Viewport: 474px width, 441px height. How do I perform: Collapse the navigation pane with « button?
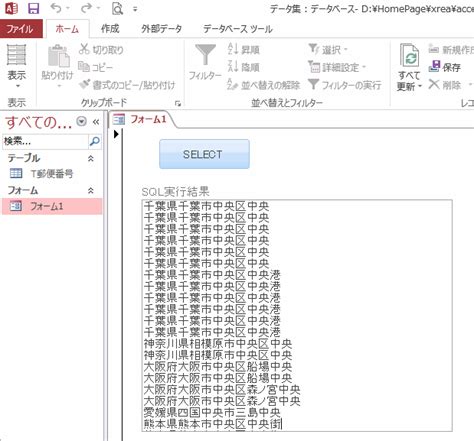click(96, 122)
